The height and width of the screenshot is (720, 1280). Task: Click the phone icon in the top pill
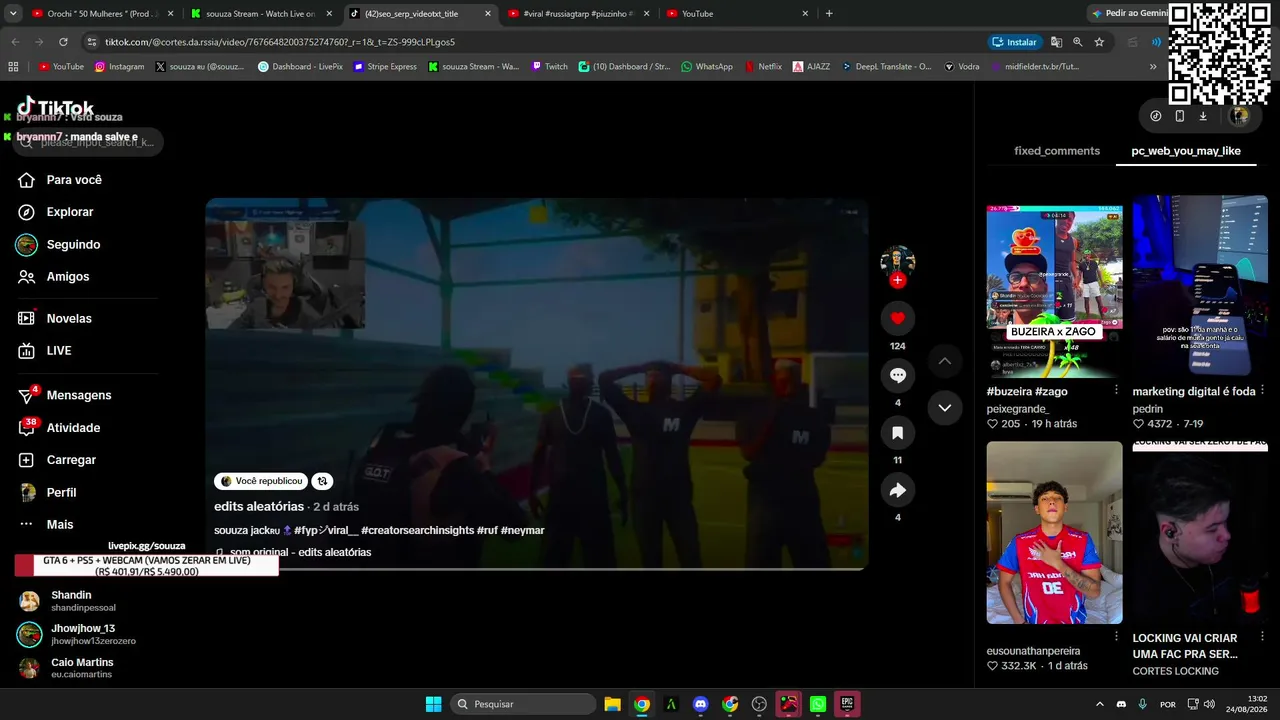1180,116
